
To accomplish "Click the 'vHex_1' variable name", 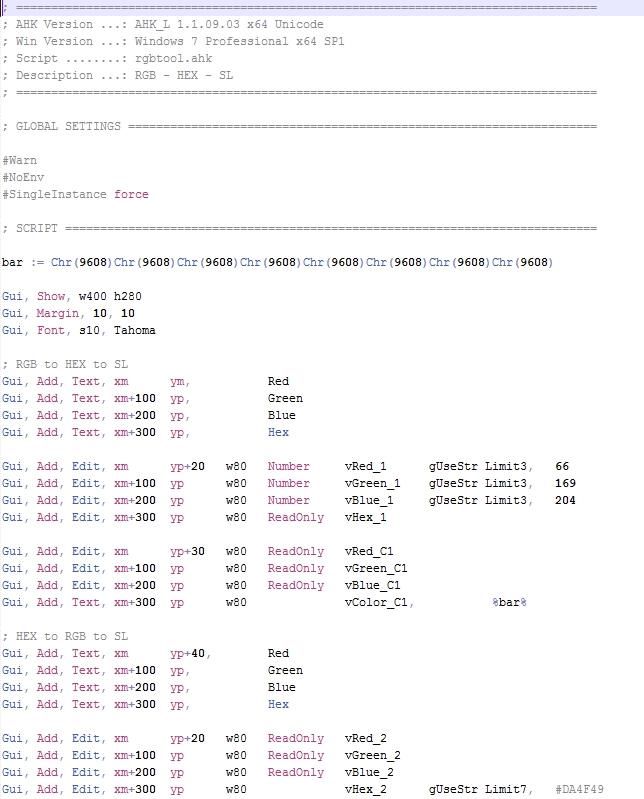I will coord(365,517).
